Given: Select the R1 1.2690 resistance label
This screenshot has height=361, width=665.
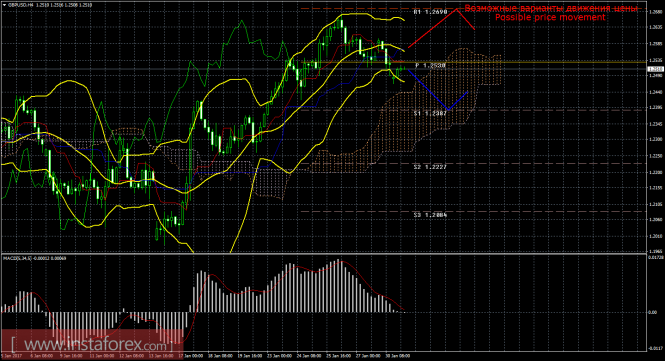Looking at the screenshot, I should [430, 12].
